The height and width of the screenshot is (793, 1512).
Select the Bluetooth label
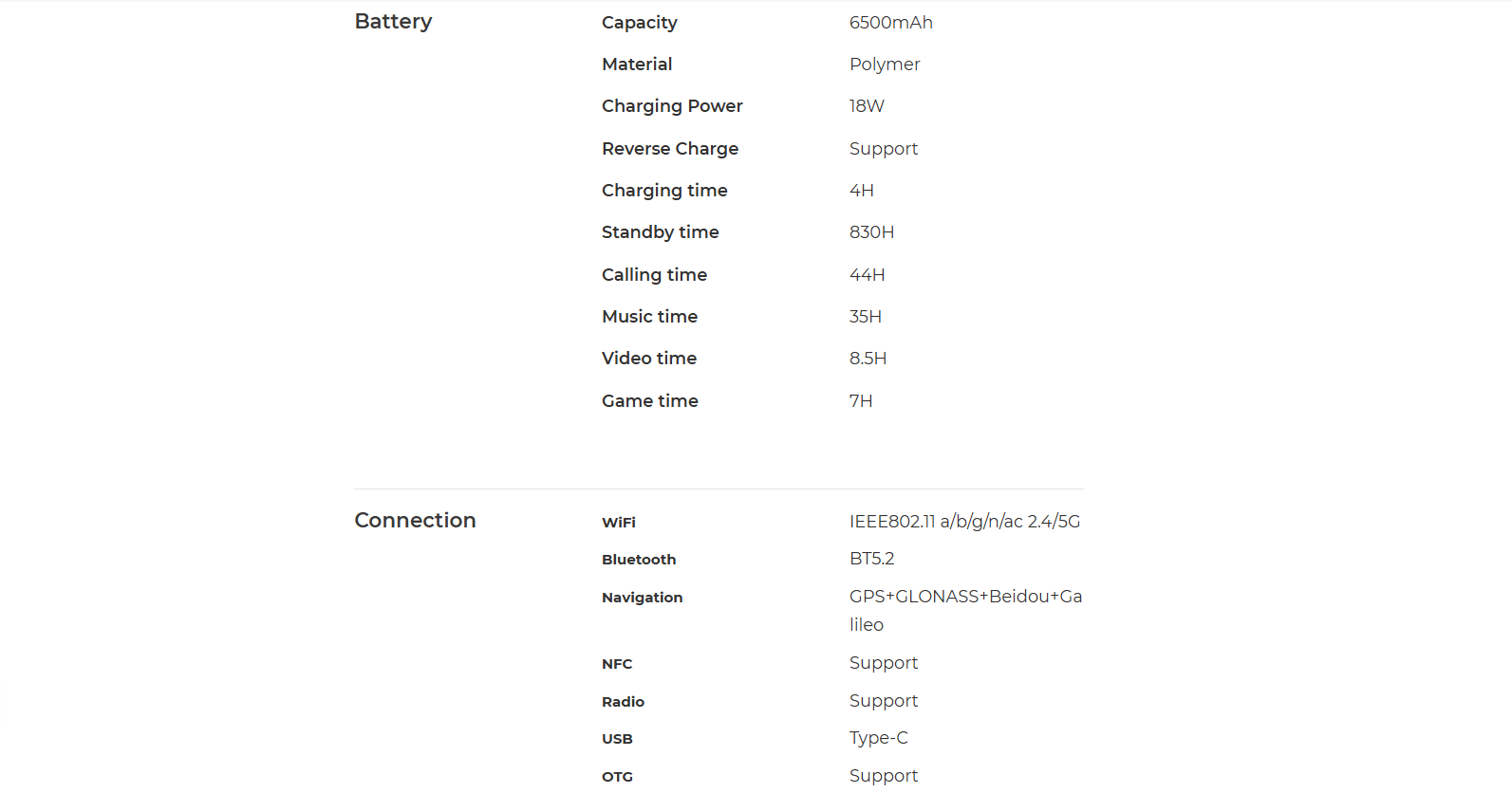tap(639, 560)
